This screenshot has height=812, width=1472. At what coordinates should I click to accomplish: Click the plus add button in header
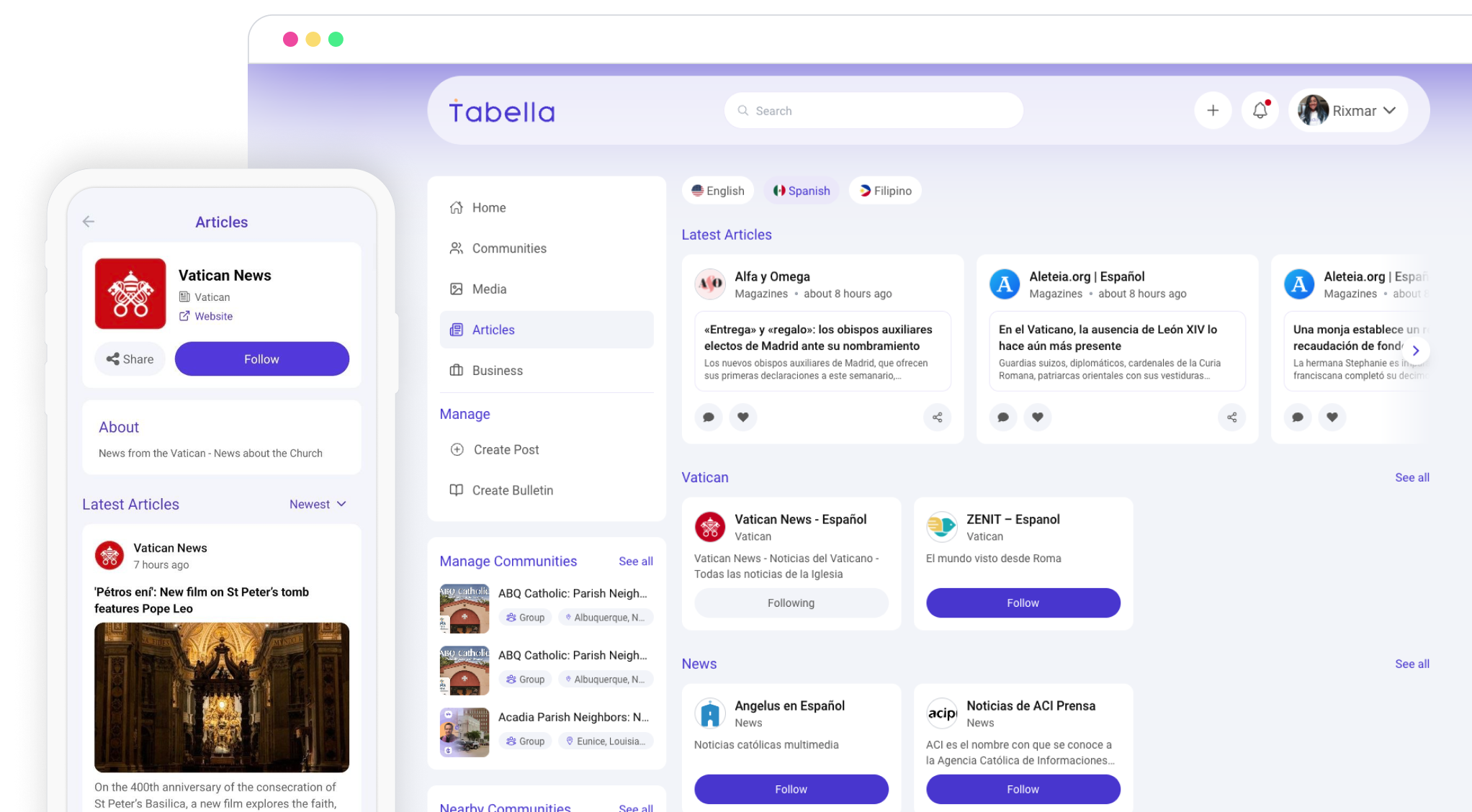[x=1213, y=111]
